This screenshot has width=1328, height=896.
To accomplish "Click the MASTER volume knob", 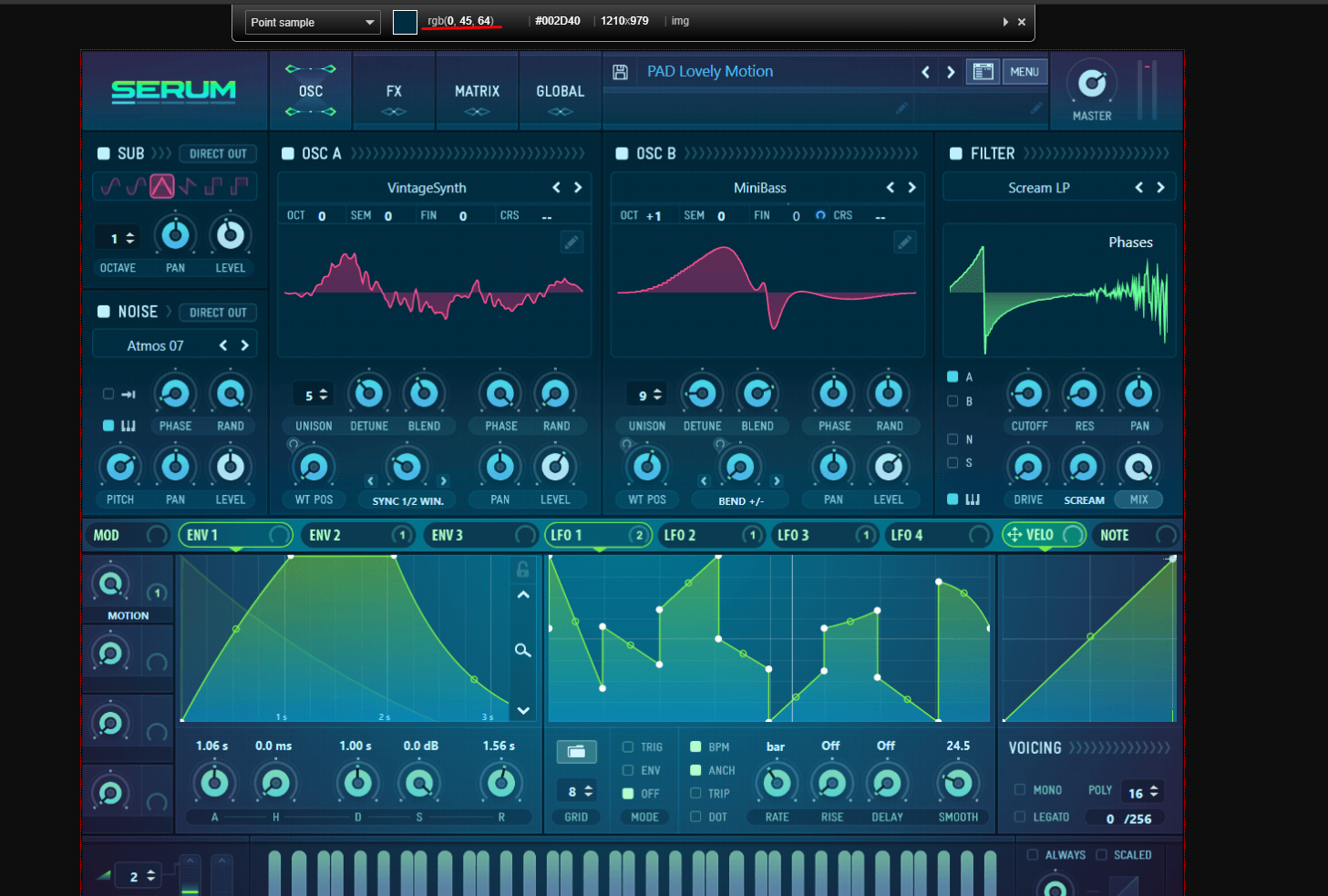I will (x=1092, y=84).
